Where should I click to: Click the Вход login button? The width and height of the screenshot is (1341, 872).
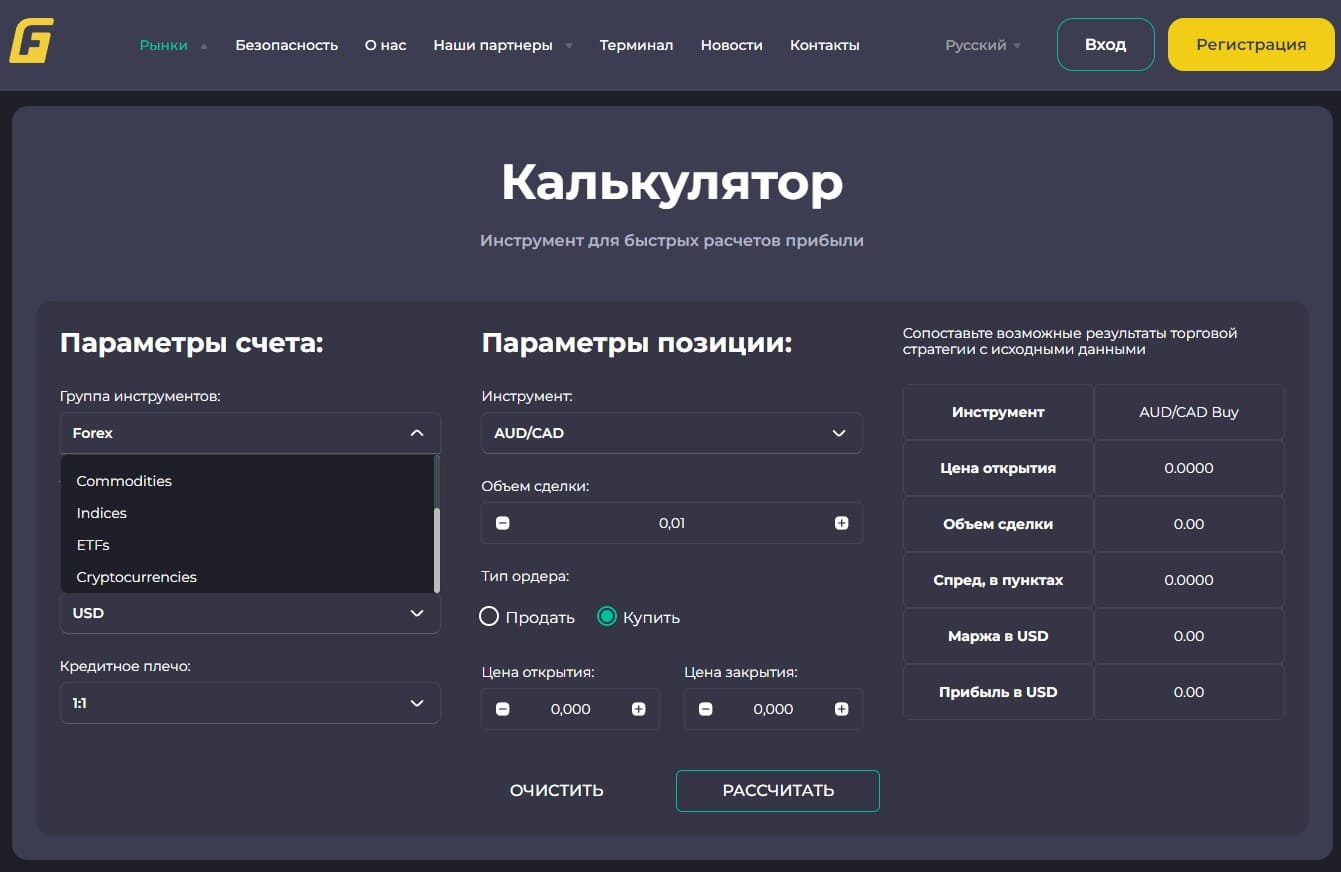click(x=1105, y=44)
